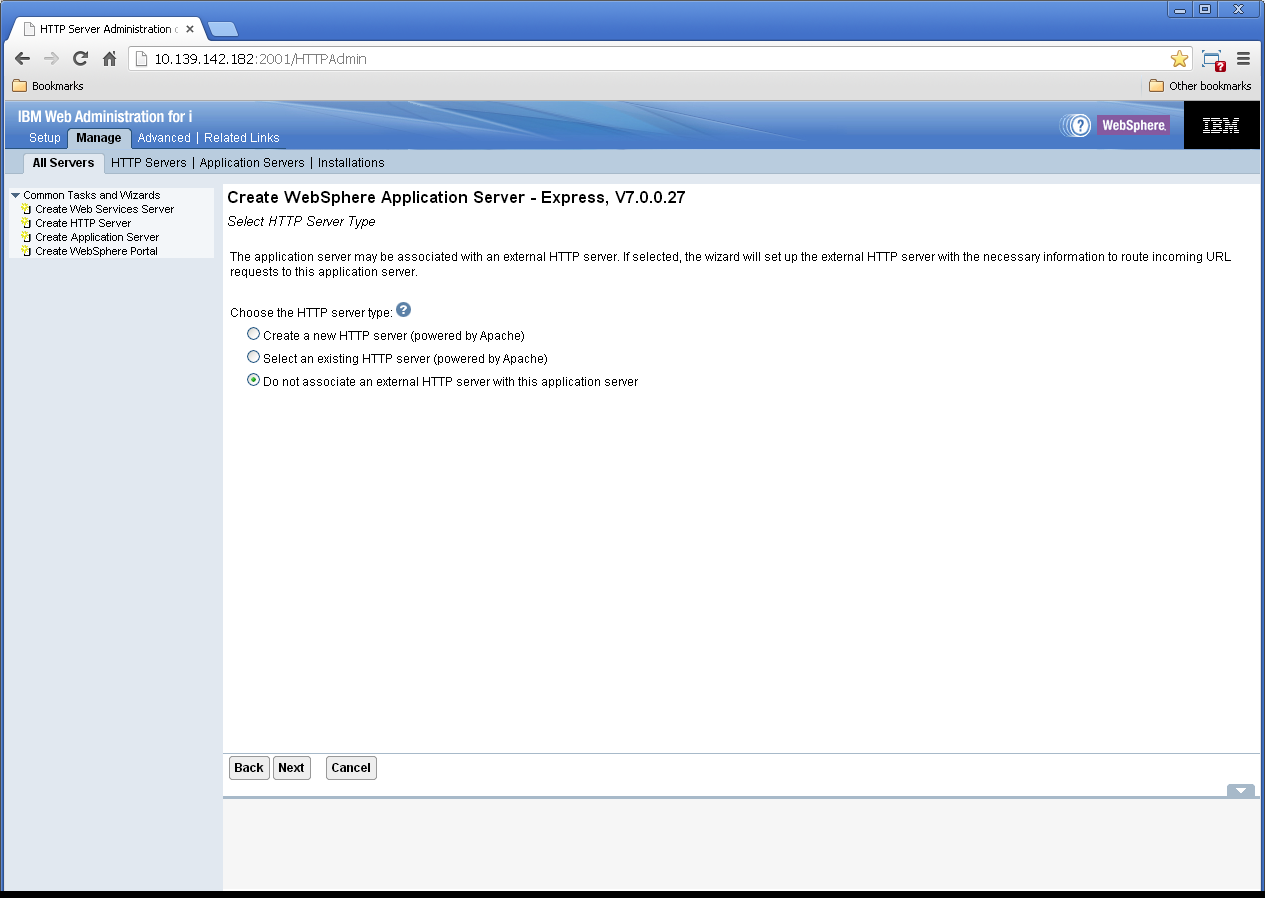Click the Create Application Server wizard icon
Viewport: 1265px width, 898px height.
point(27,237)
